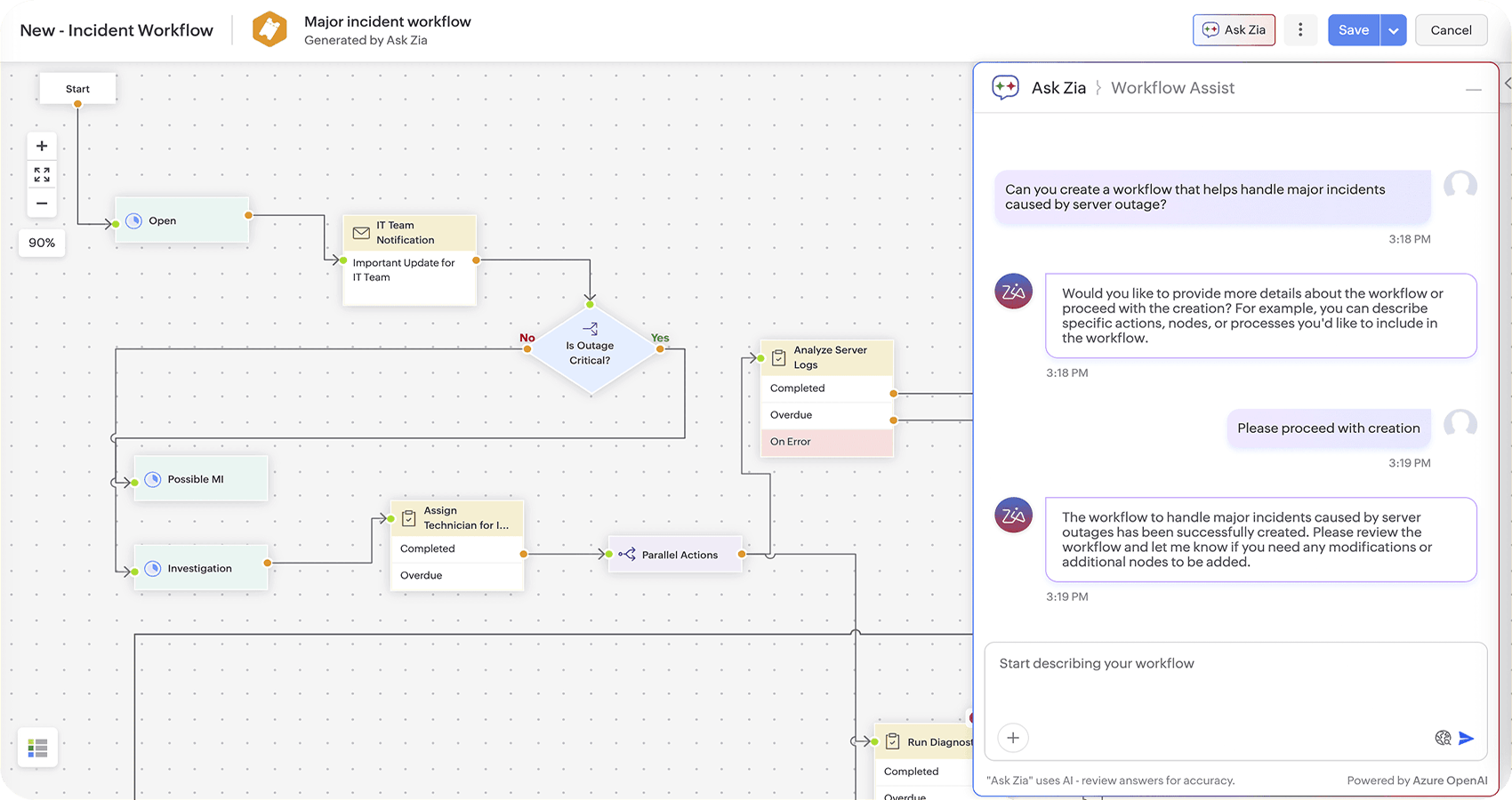Click the Zia avatar icon in the chat
The width and height of the screenshot is (1512, 800).
1013,291
